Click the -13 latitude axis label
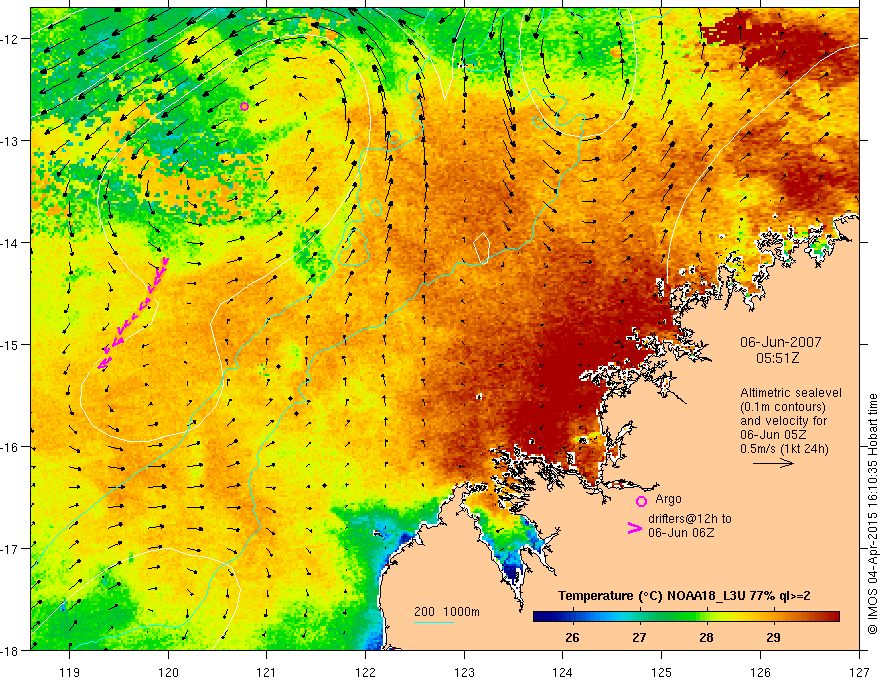The image size is (880, 680). [11, 141]
